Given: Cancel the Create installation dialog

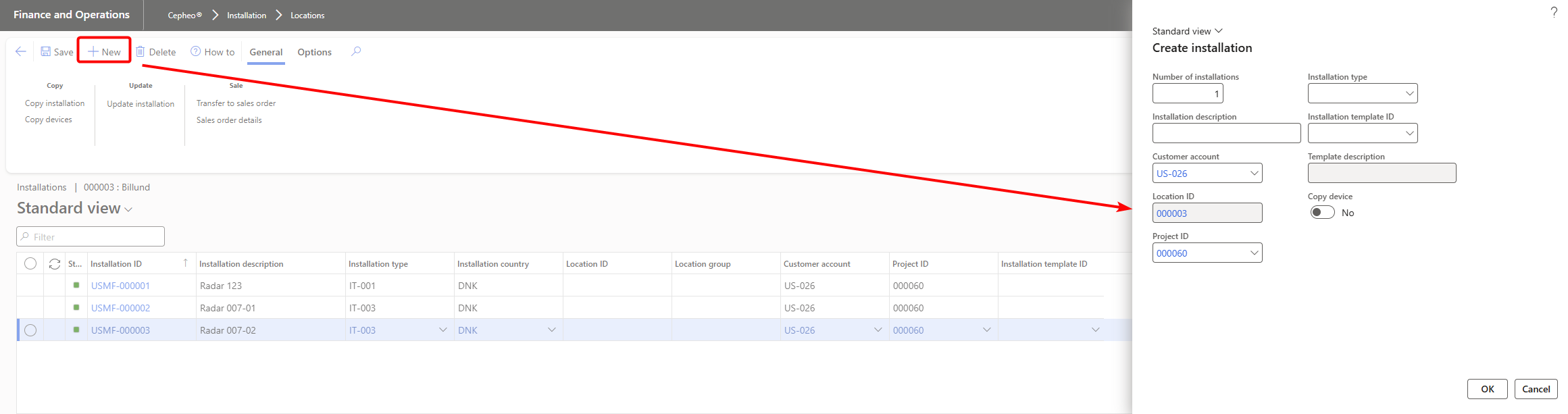Looking at the screenshot, I should click(1536, 389).
